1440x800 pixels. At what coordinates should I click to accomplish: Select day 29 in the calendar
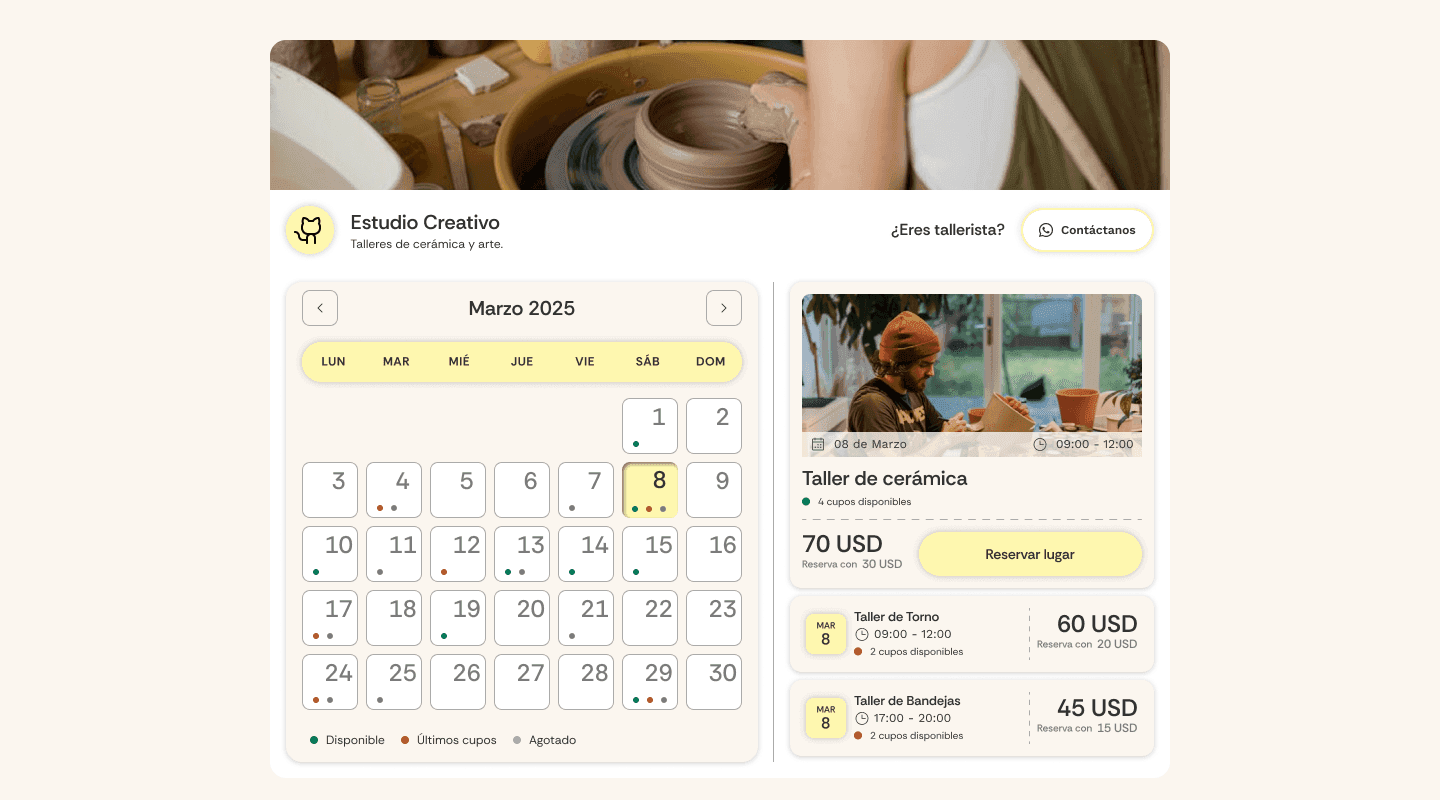click(650, 682)
